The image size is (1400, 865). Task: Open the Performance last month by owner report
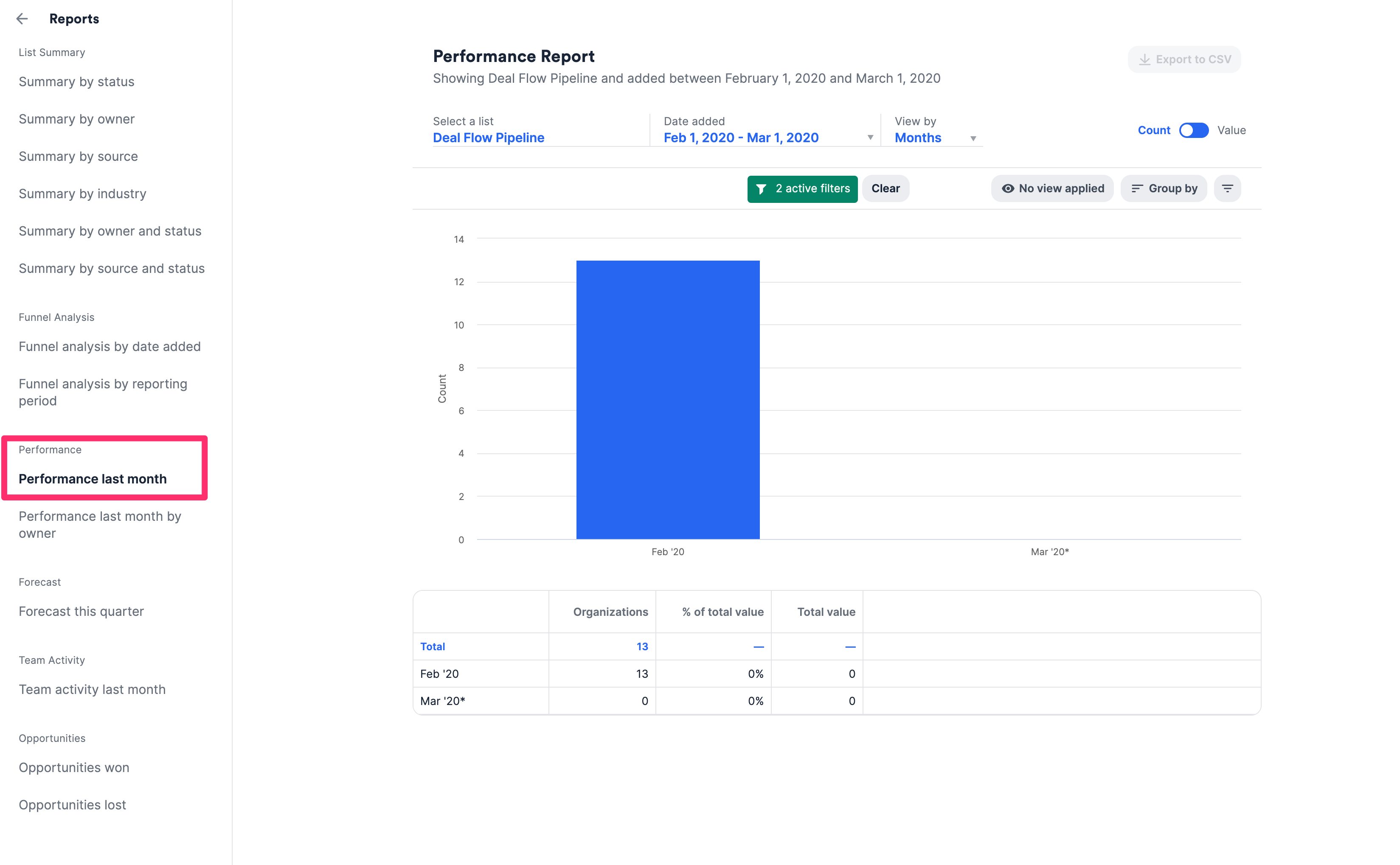100,524
